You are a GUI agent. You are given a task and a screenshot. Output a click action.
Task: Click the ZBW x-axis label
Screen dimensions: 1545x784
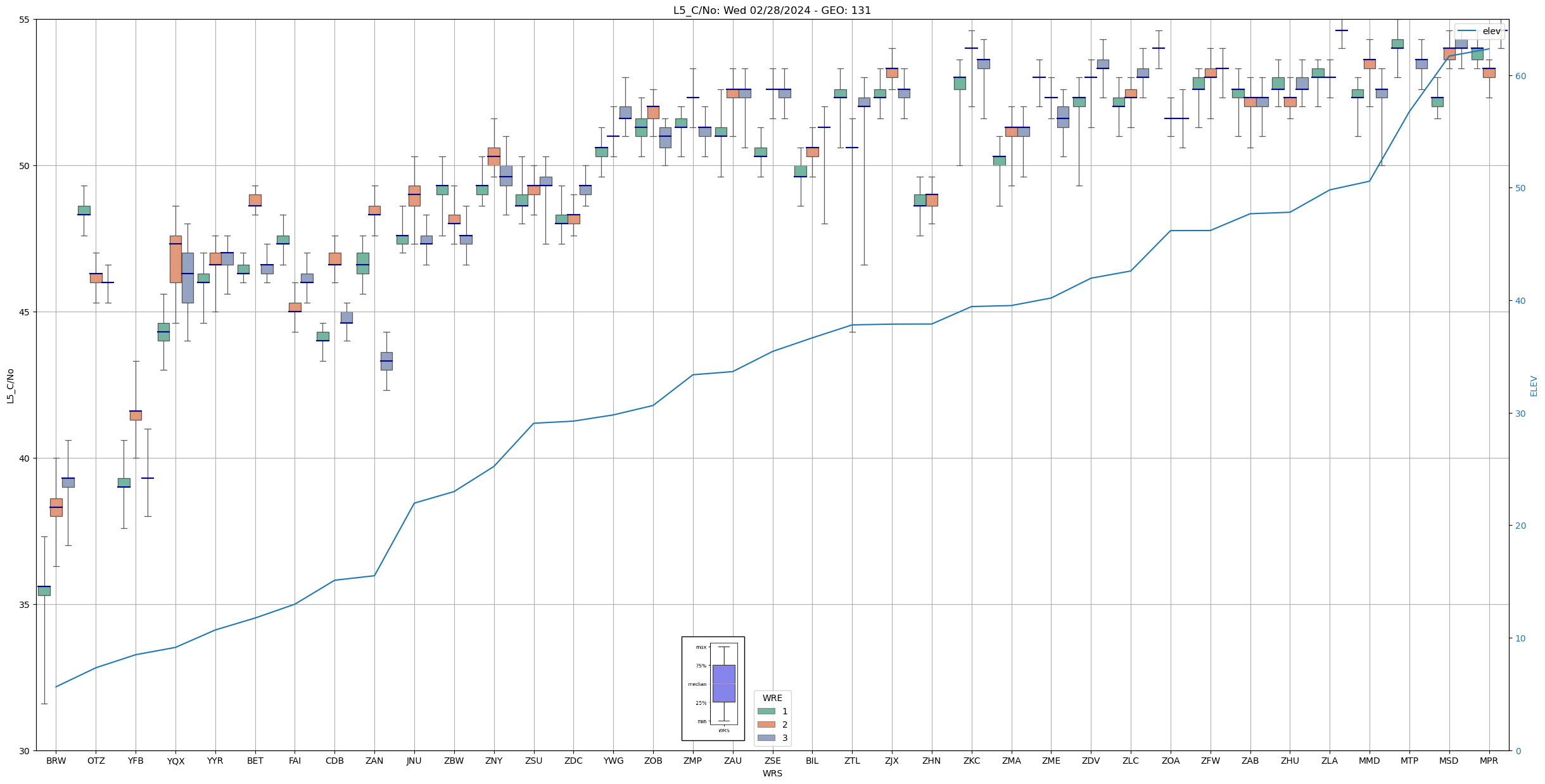[x=454, y=761]
